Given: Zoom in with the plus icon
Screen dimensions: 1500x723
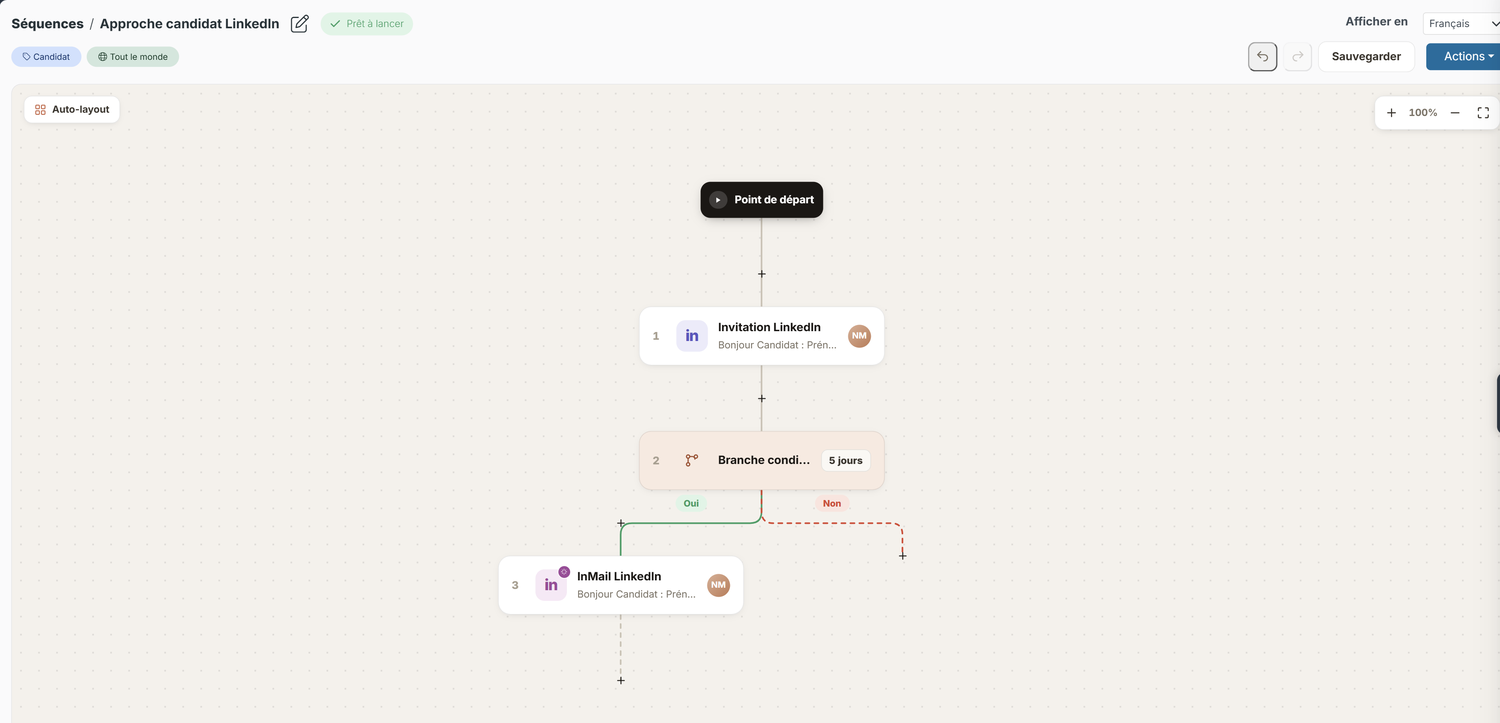Looking at the screenshot, I should [1391, 113].
